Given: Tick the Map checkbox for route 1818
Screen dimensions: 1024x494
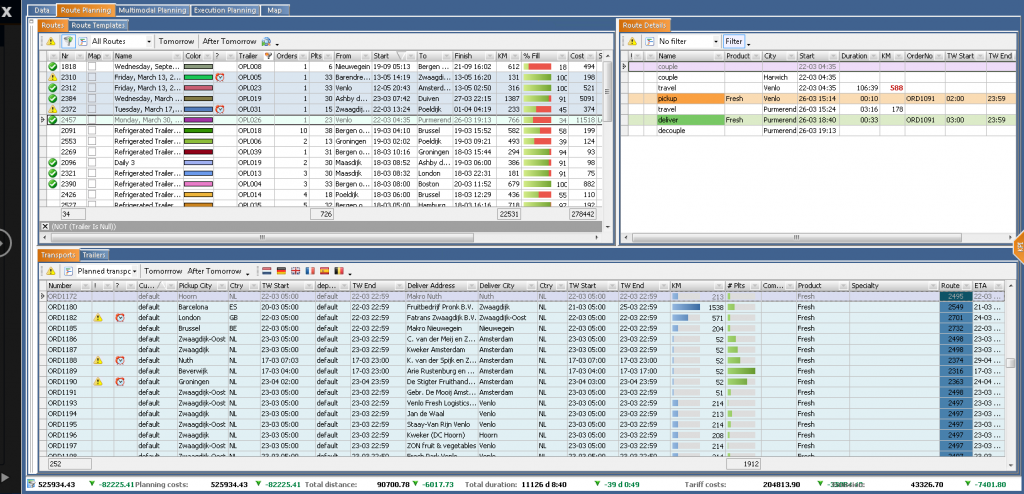Looking at the screenshot, I should 94,67.
